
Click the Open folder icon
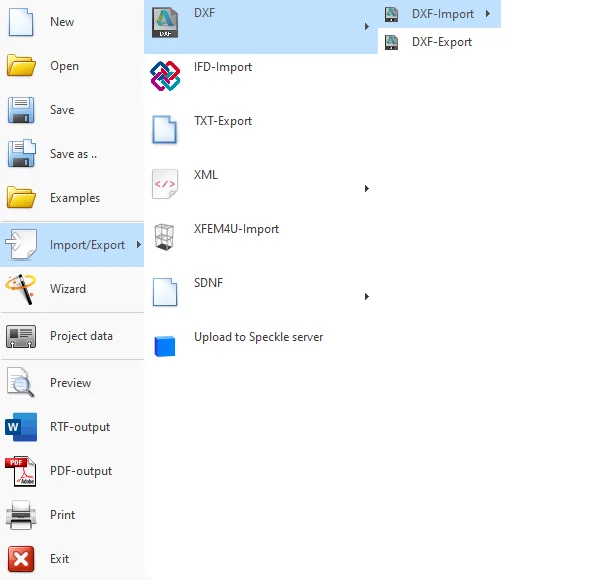[21, 65]
